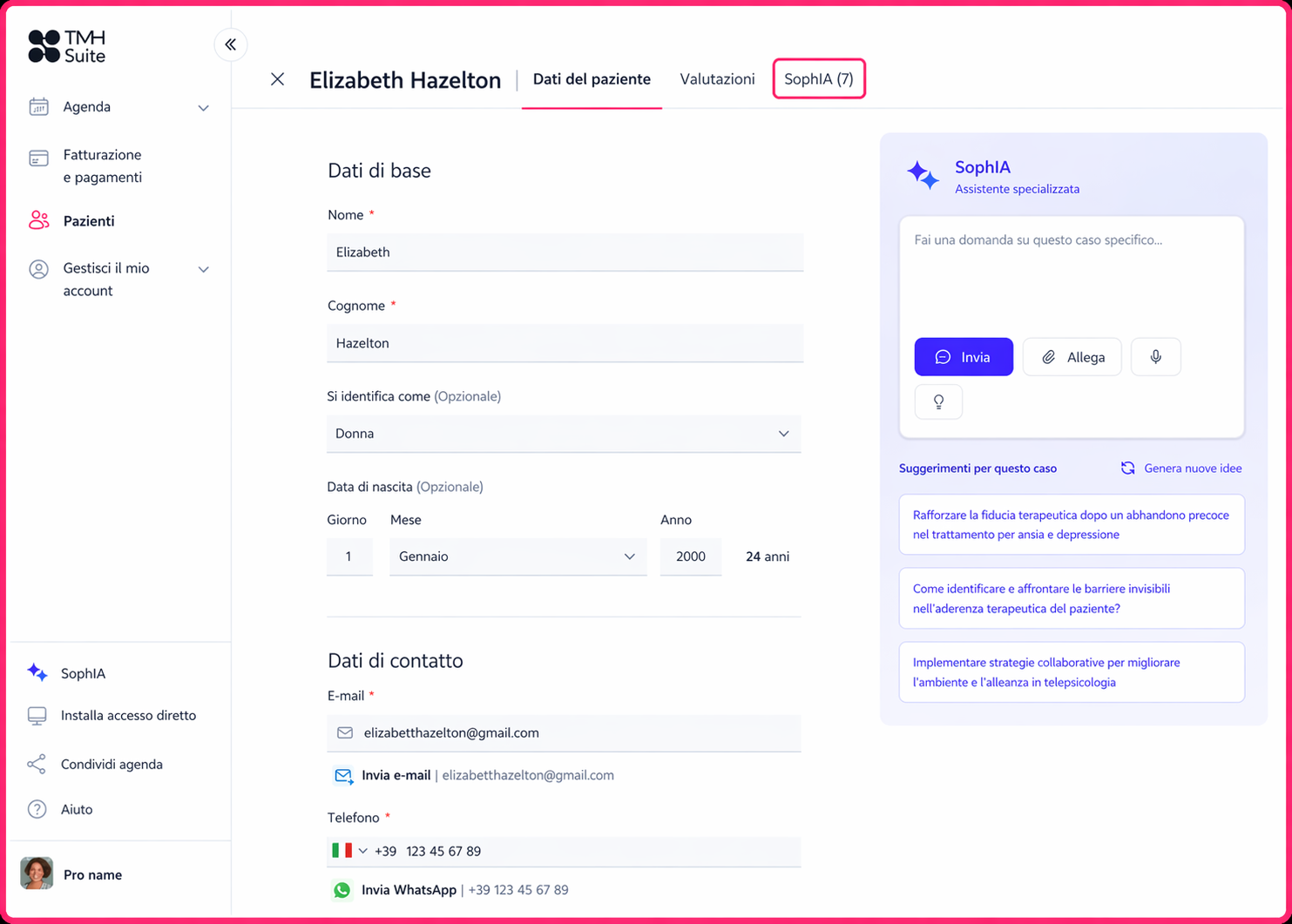
Task: Open SophIA from the sidebar label
Action: coord(84,673)
